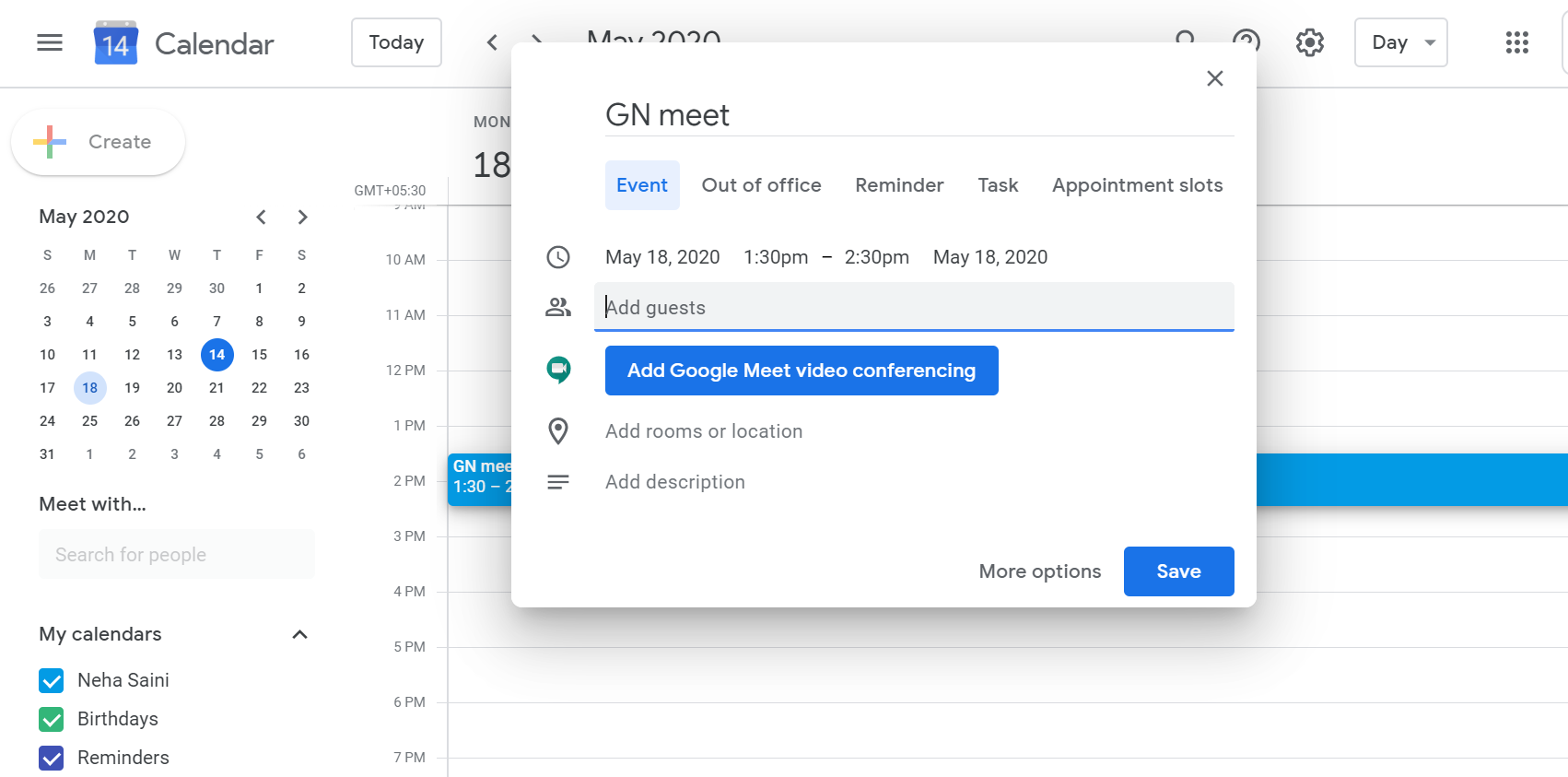Click the Google Meet camera icon
This screenshot has height=777, width=1568.
click(x=558, y=370)
